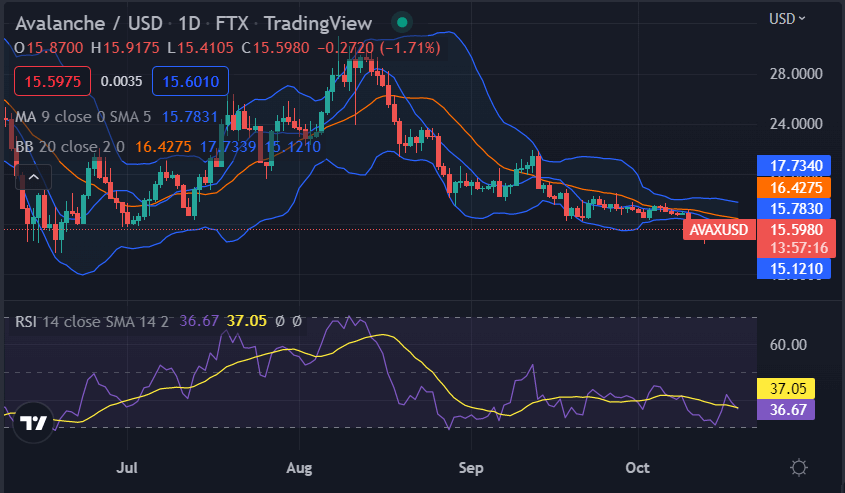
Task: Select the BB 20 close indicator legend
Action: pyautogui.click(x=70, y=147)
